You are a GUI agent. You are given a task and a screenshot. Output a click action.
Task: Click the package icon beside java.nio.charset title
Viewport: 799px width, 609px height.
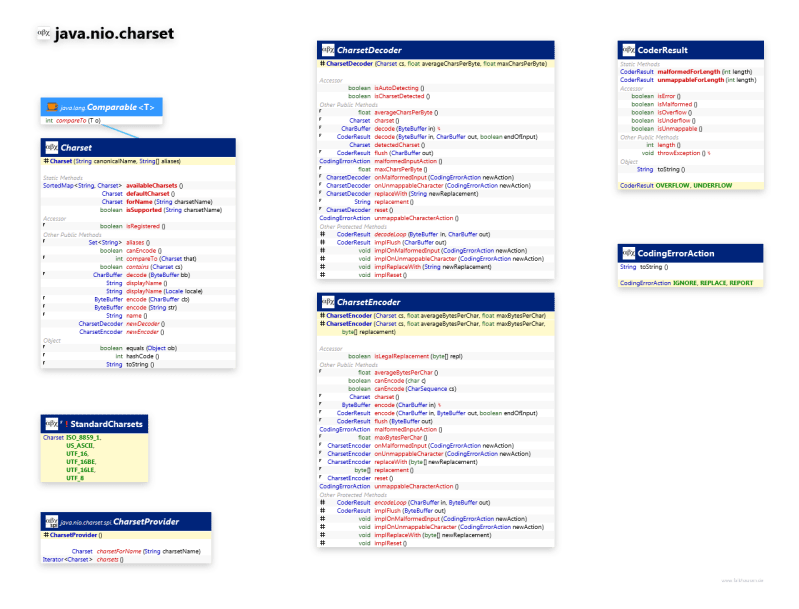[x=44, y=33]
